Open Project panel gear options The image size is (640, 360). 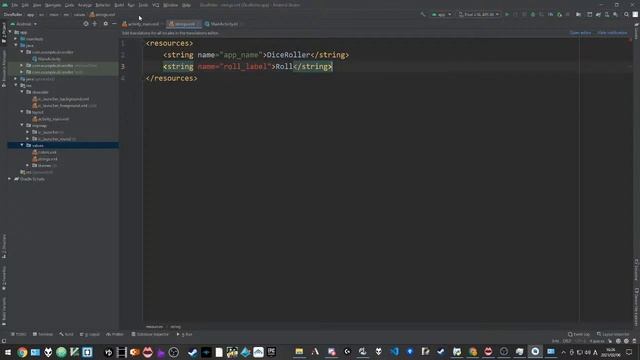(x=106, y=24)
